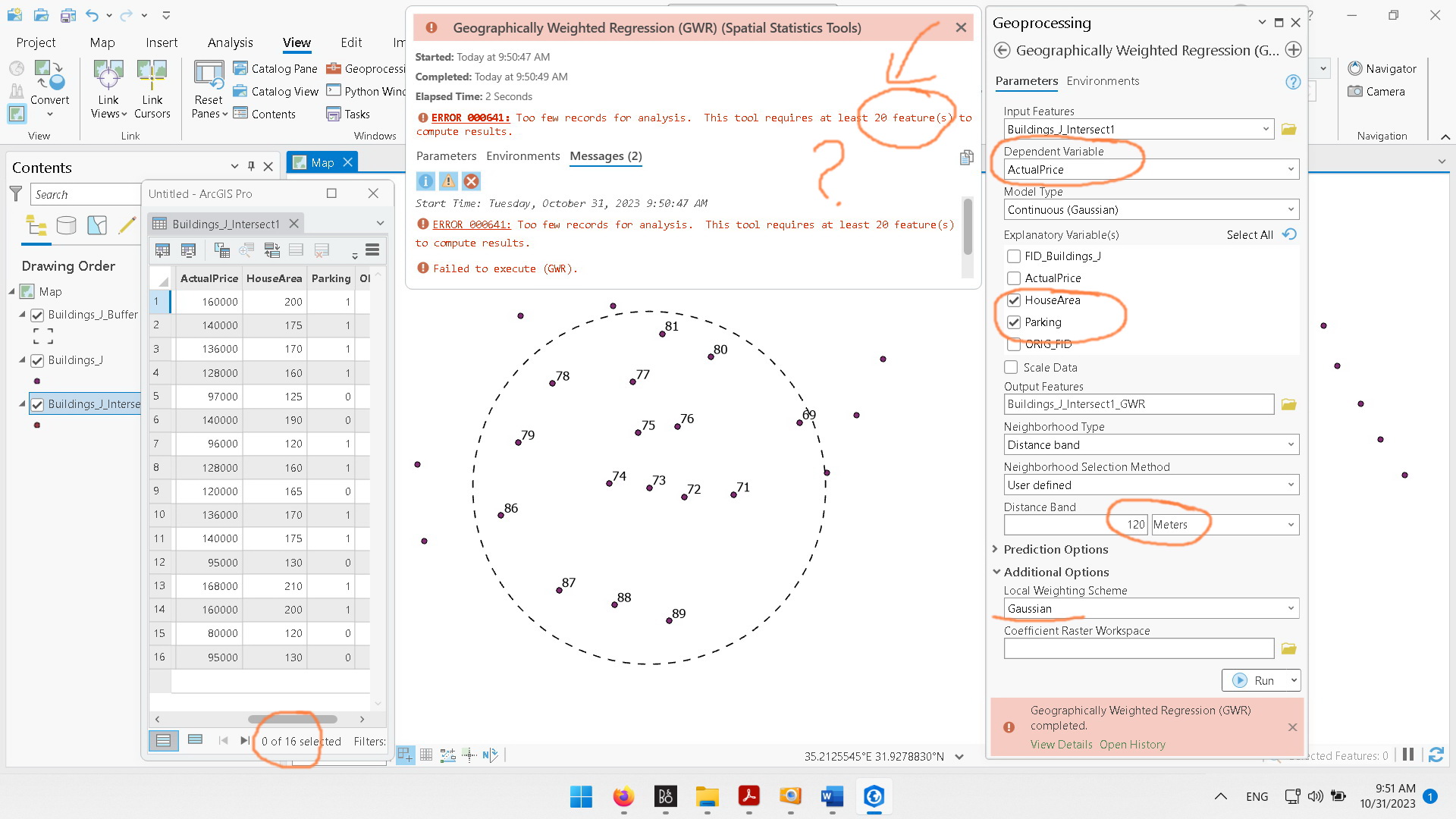Open Geoprocessing tool help
The image size is (1456, 819).
point(1293,82)
